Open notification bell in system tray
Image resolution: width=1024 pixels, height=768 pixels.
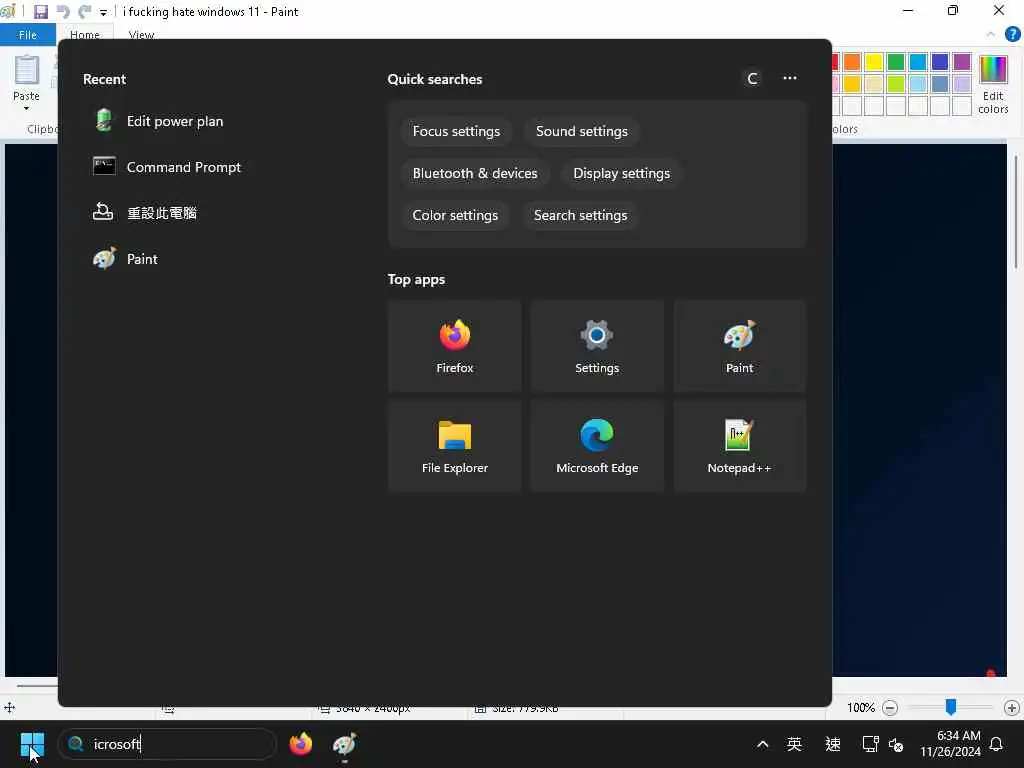pos(996,744)
